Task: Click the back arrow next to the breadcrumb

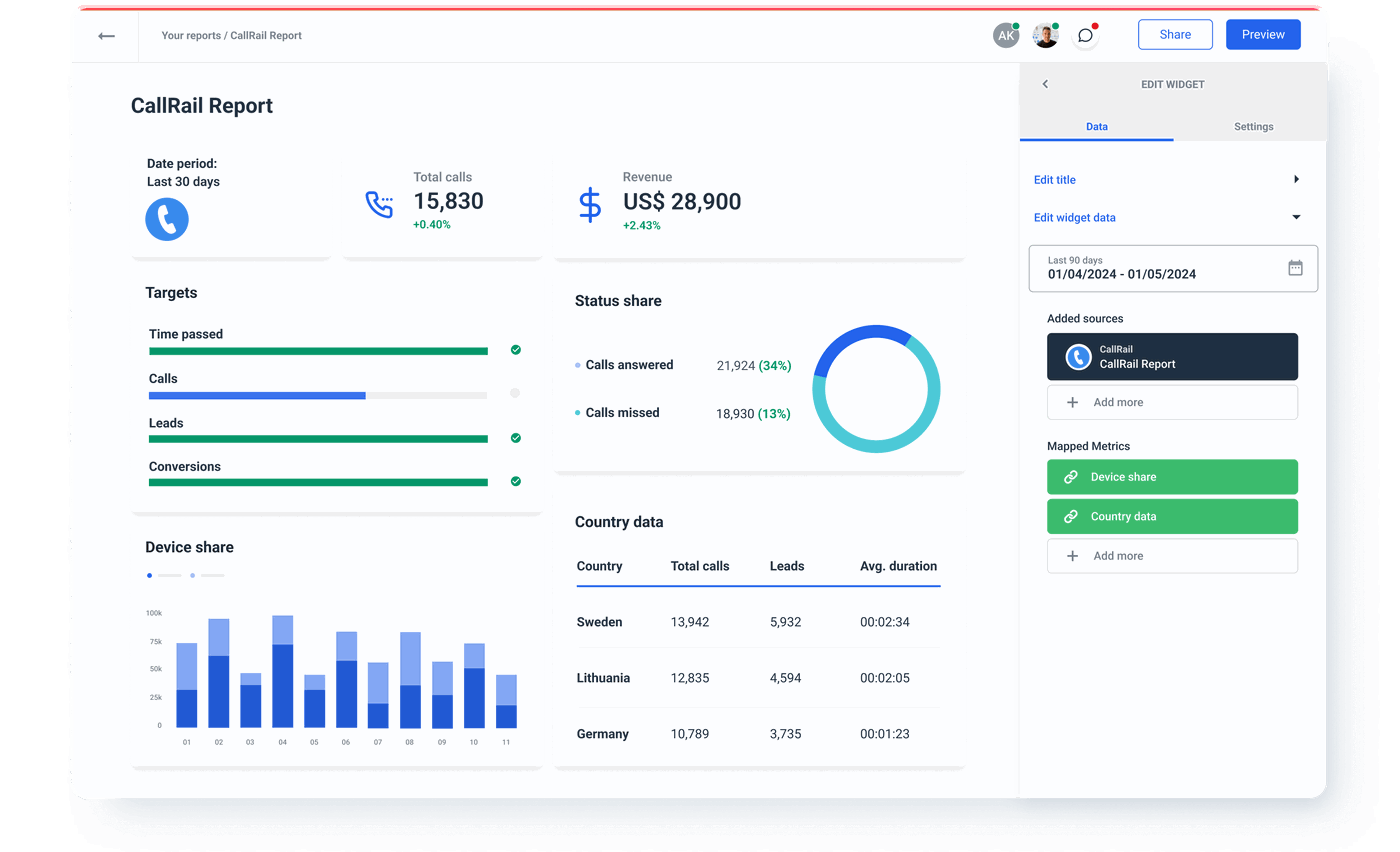Action: pyautogui.click(x=106, y=35)
